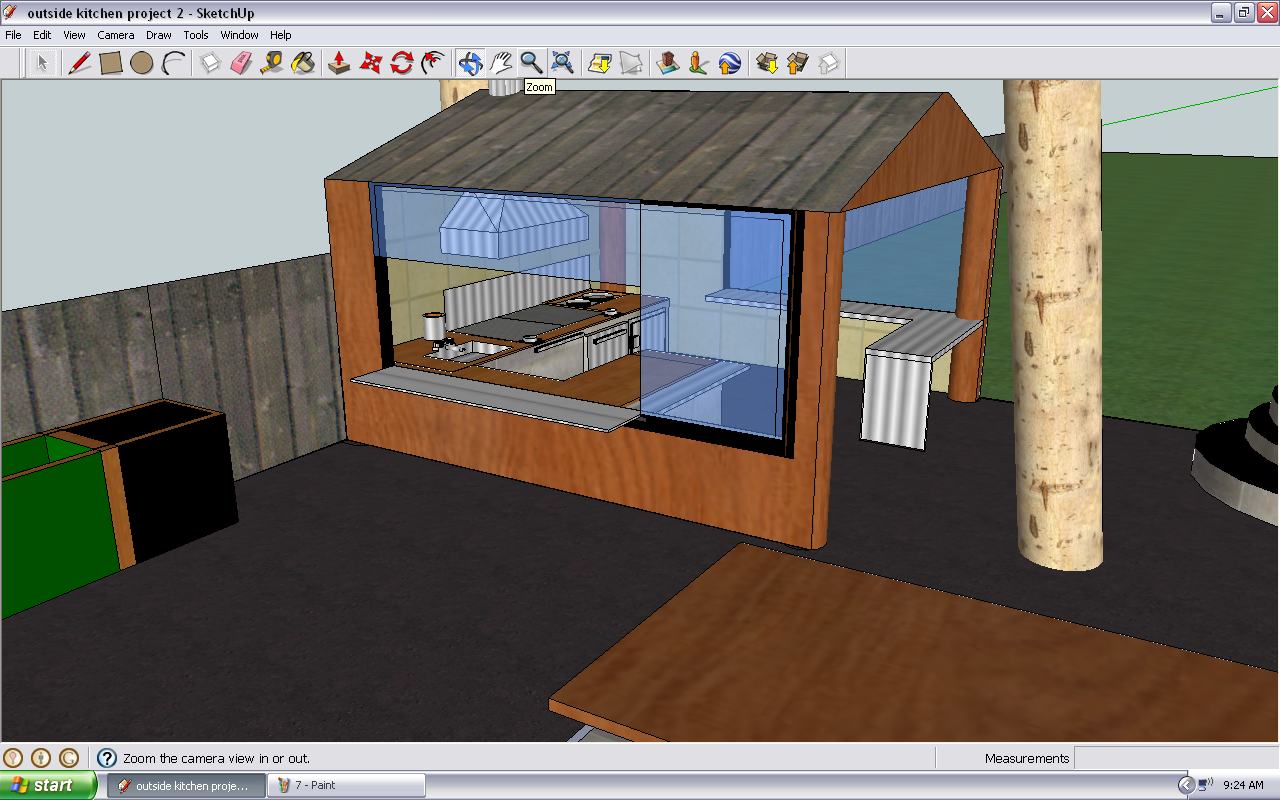Select the Rectangle drawing tool
This screenshot has width=1280, height=800.
(111, 63)
